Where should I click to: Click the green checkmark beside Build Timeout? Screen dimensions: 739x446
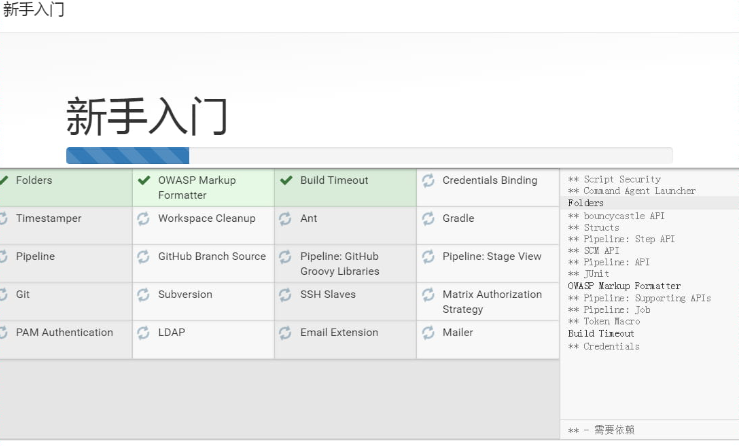[286, 180]
